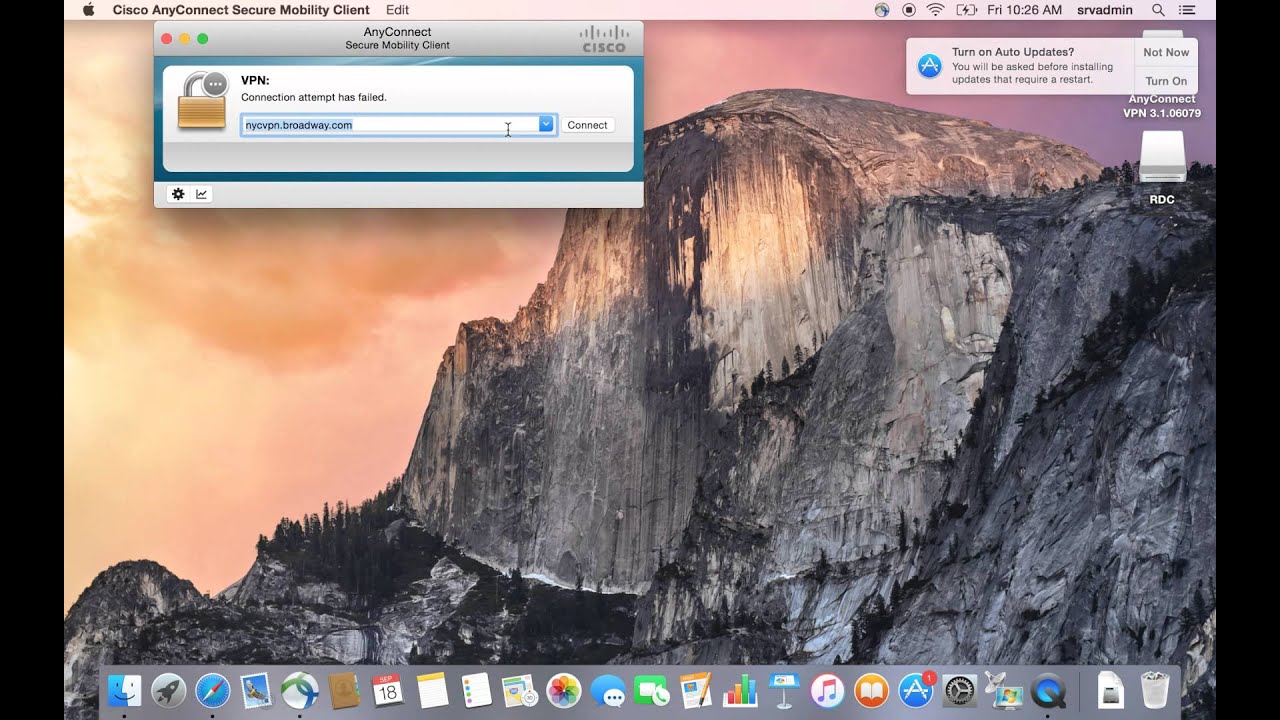Open Notification Center list icon

coord(1187,10)
